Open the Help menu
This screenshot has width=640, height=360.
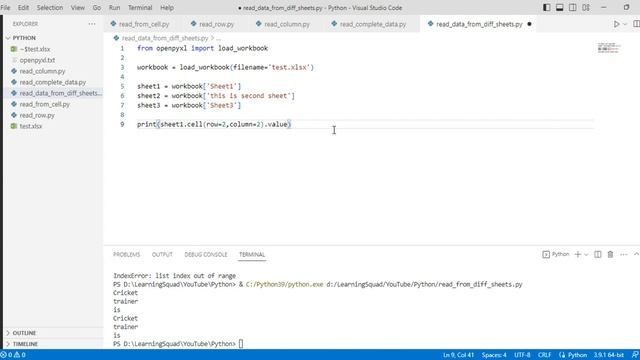[167, 7]
